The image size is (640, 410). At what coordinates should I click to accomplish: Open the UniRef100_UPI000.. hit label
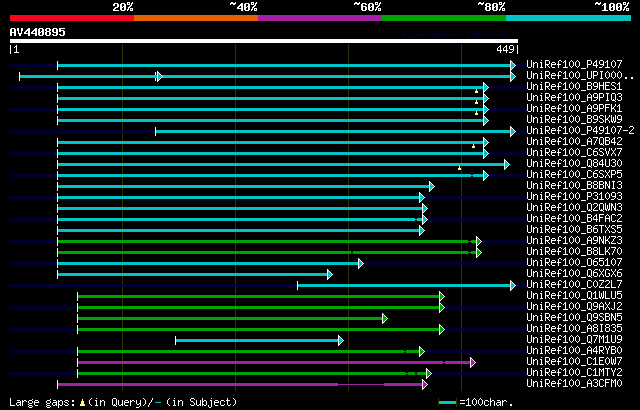point(580,75)
